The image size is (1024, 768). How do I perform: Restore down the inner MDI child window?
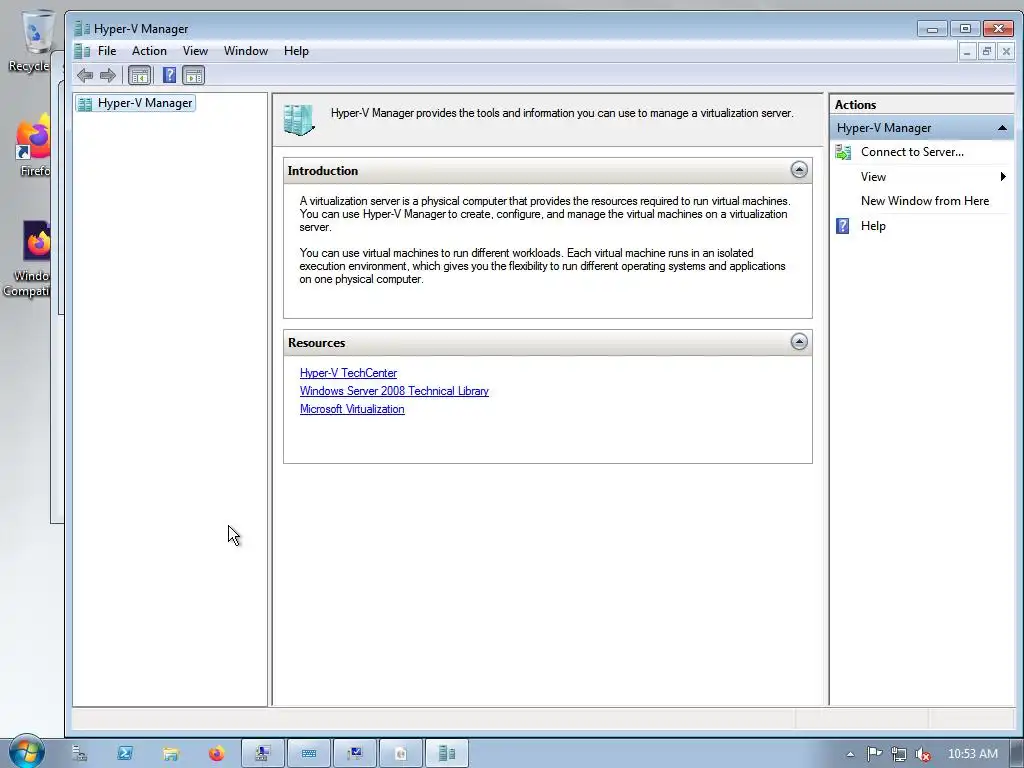(986, 52)
